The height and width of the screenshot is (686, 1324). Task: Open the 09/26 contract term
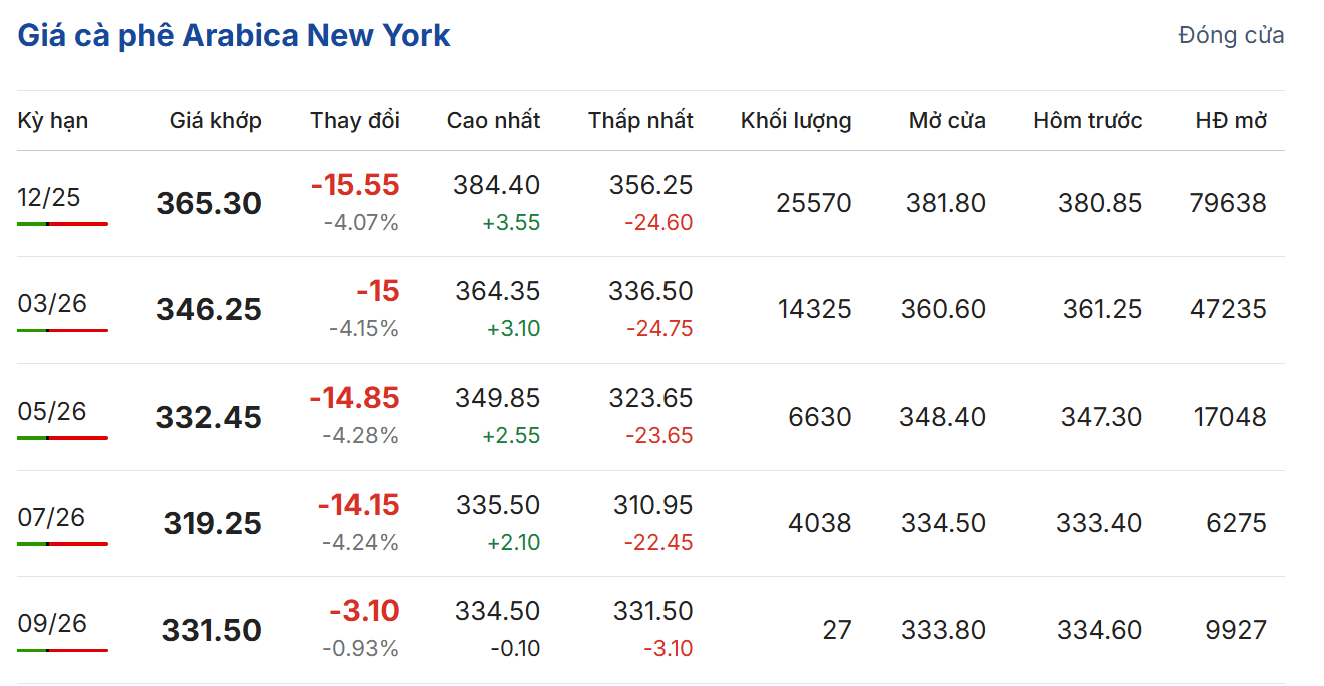(52, 624)
